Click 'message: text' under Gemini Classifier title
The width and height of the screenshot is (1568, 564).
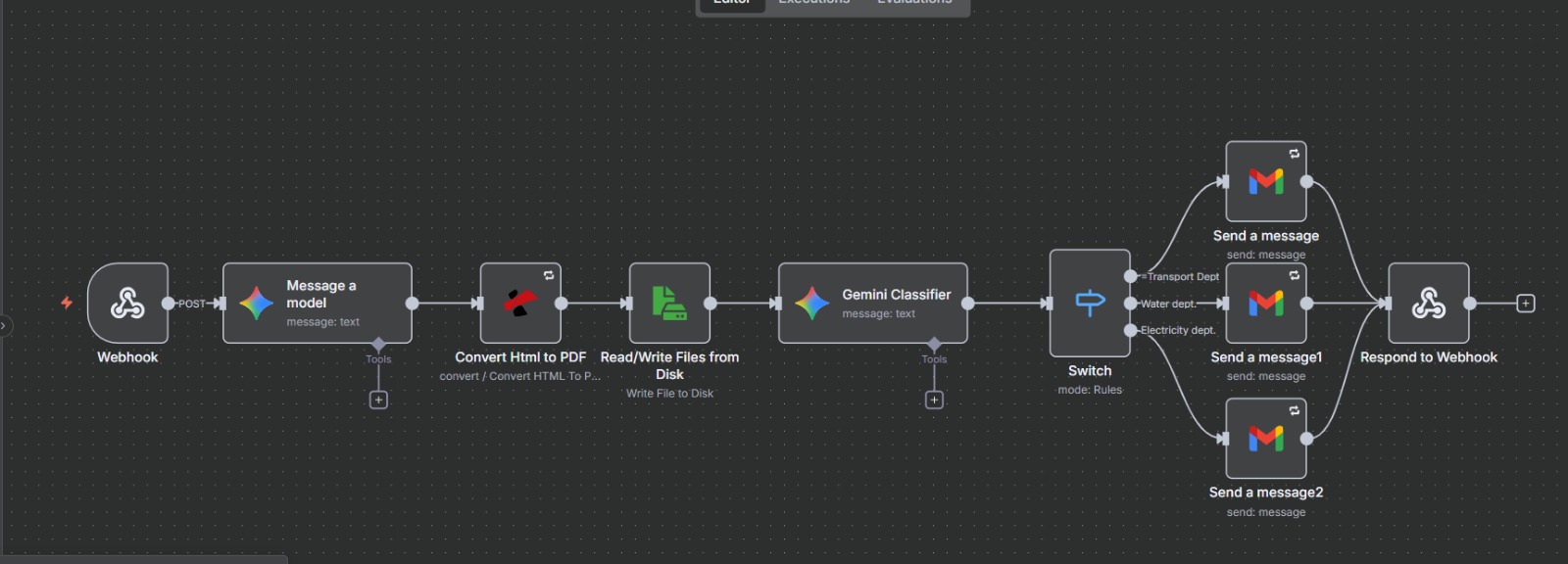click(879, 313)
